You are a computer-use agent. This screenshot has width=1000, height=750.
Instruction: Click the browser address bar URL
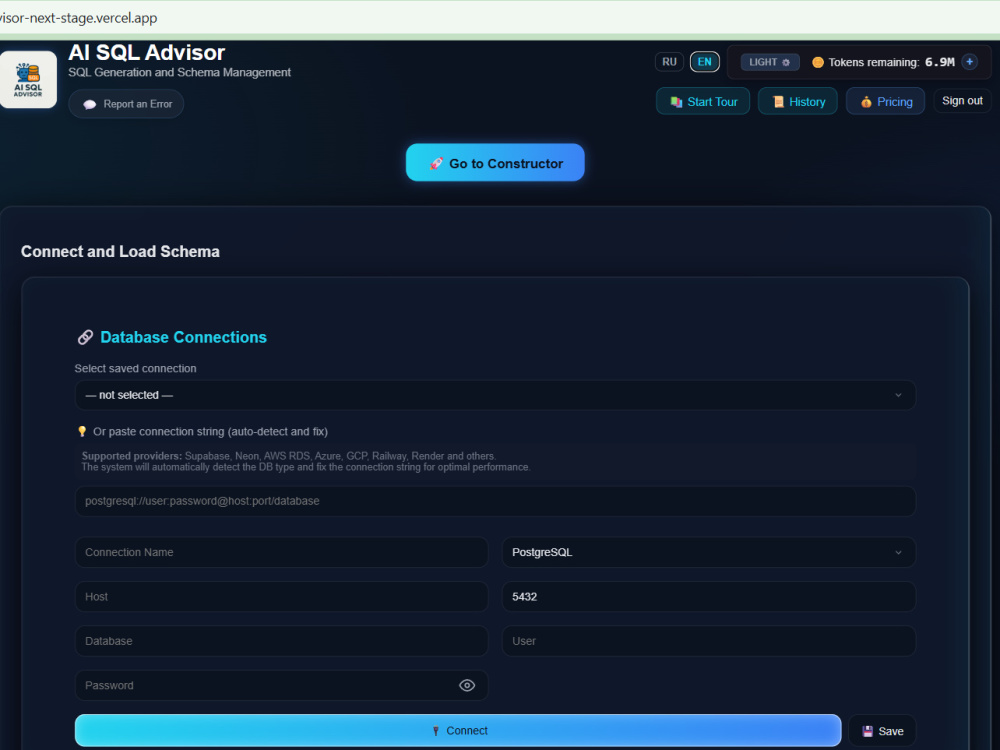click(78, 18)
